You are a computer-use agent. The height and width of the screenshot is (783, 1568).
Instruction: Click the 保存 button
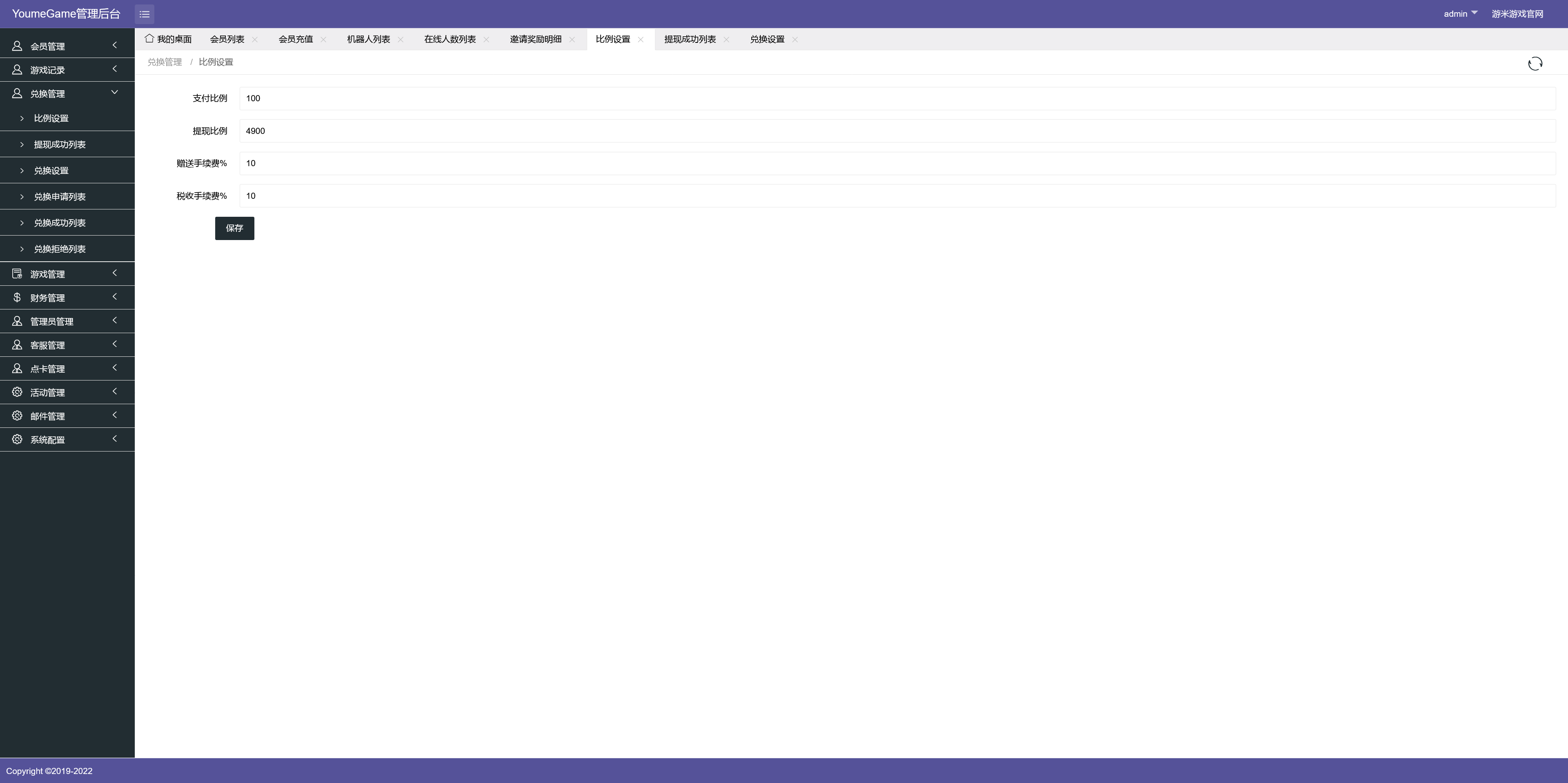click(234, 228)
